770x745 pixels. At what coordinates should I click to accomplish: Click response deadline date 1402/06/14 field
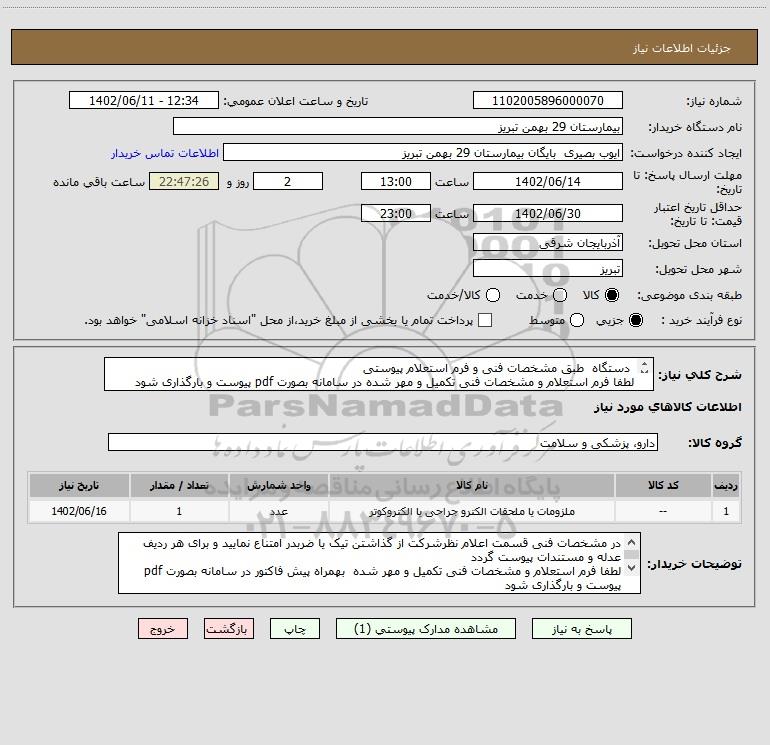point(548,181)
